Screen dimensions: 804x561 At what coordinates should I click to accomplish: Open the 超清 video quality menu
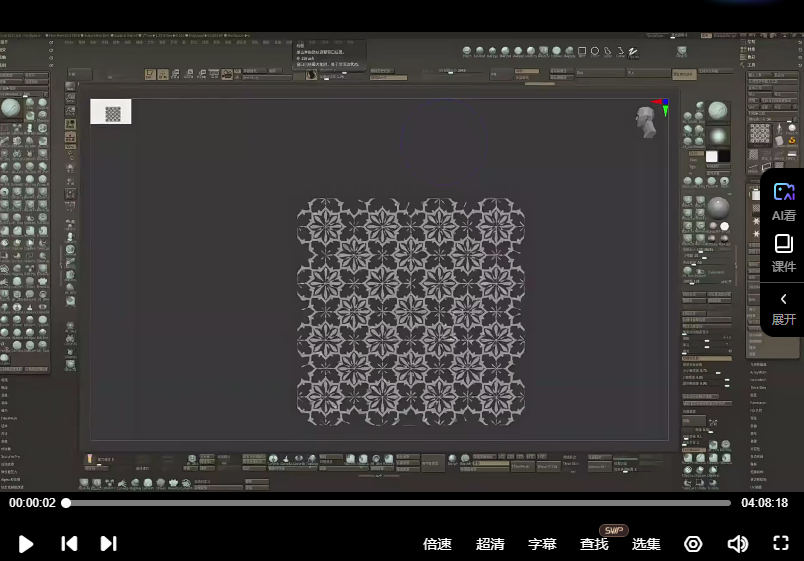pyautogui.click(x=490, y=544)
